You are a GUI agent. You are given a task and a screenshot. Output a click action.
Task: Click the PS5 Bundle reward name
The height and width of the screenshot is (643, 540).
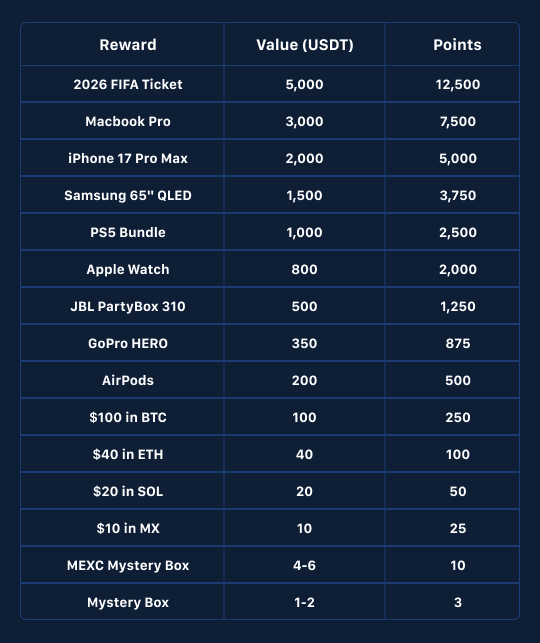click(128, 232)
